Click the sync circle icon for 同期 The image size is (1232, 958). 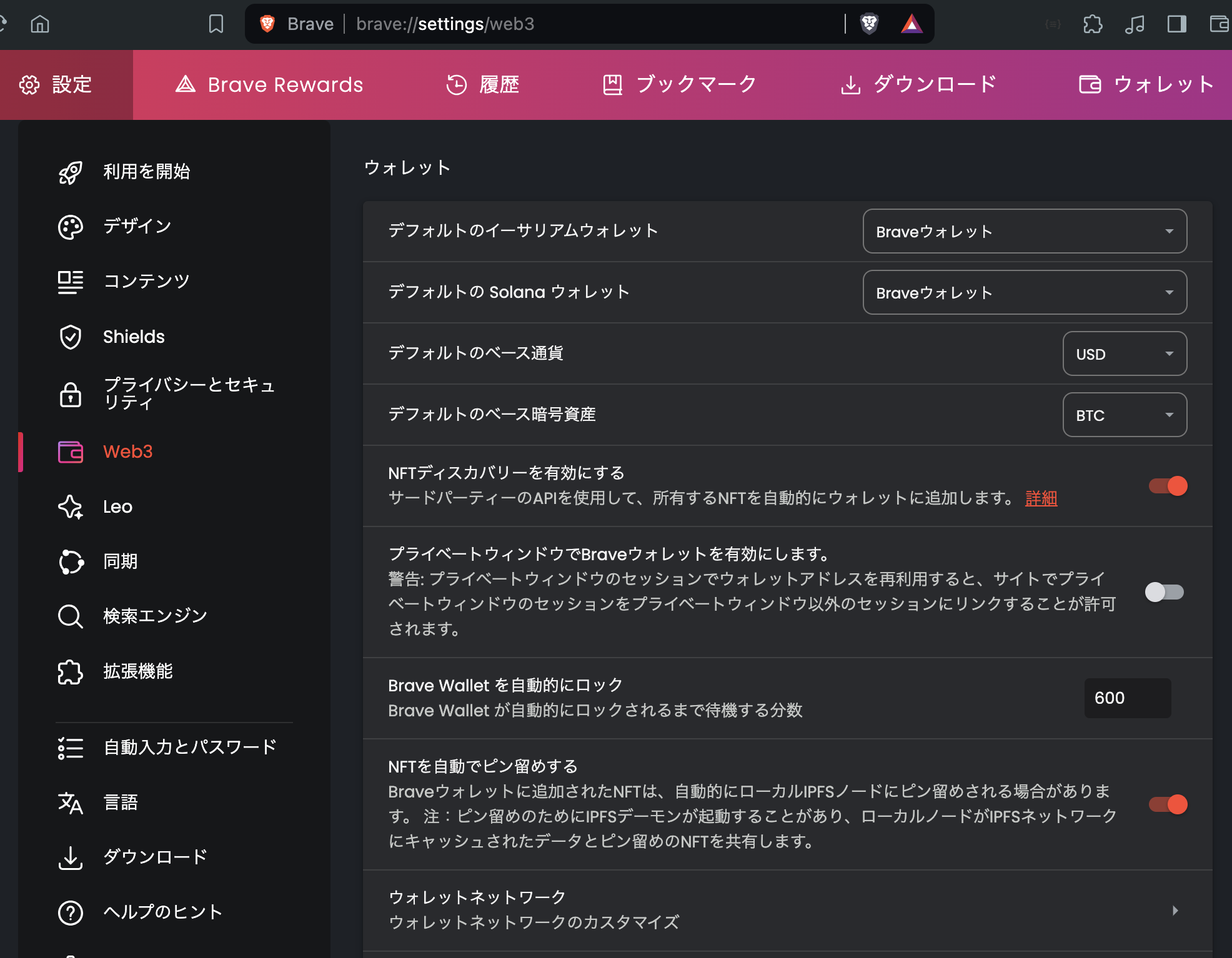(71, 561)
